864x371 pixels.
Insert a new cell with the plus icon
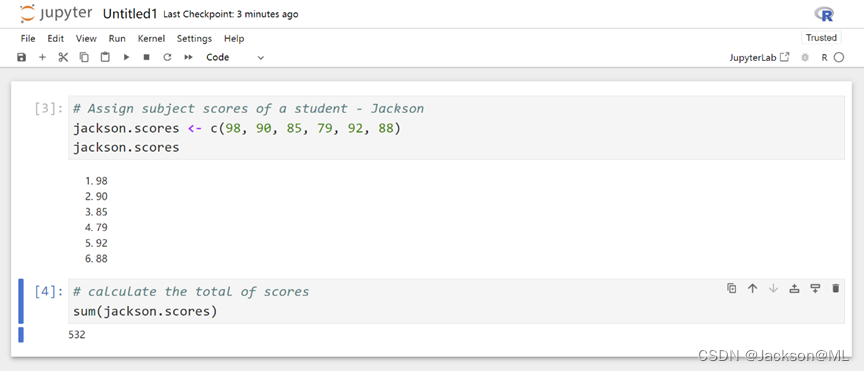click(42, 57)
